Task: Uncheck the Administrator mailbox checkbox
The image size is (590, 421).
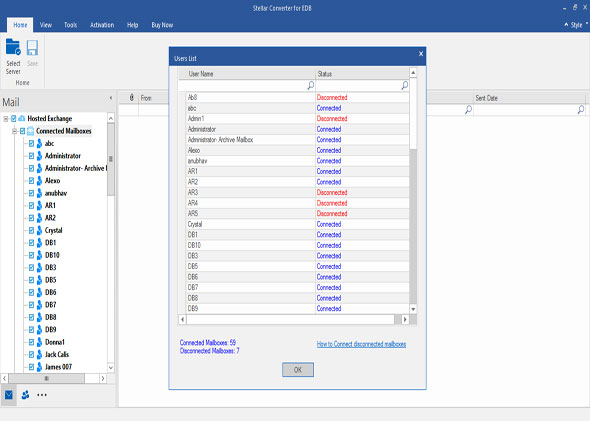Action: tap(31, 156)
